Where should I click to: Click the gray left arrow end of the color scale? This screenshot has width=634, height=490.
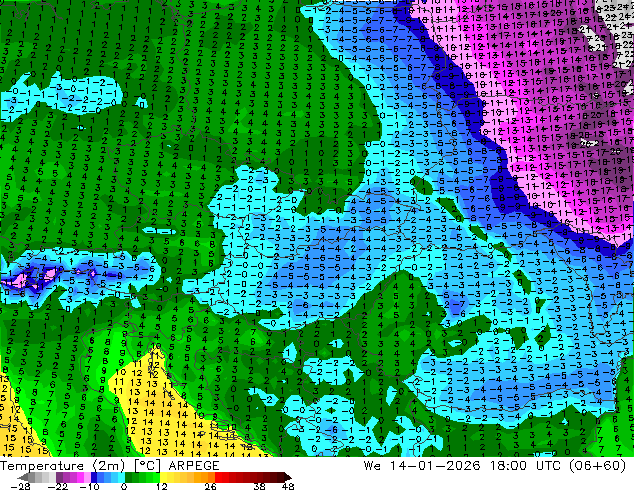[23, 477]
